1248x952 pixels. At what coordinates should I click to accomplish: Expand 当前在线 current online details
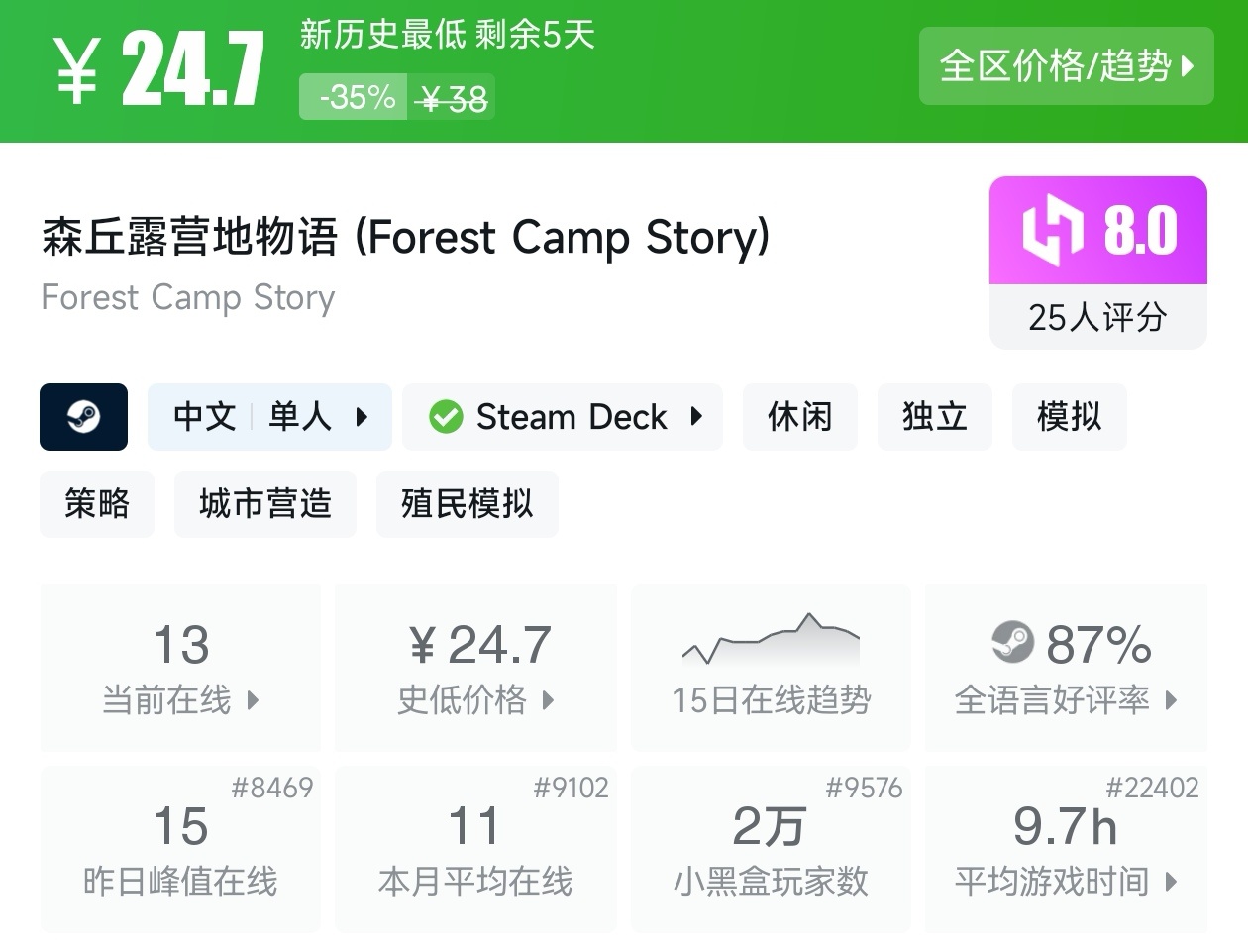[253, 700]
